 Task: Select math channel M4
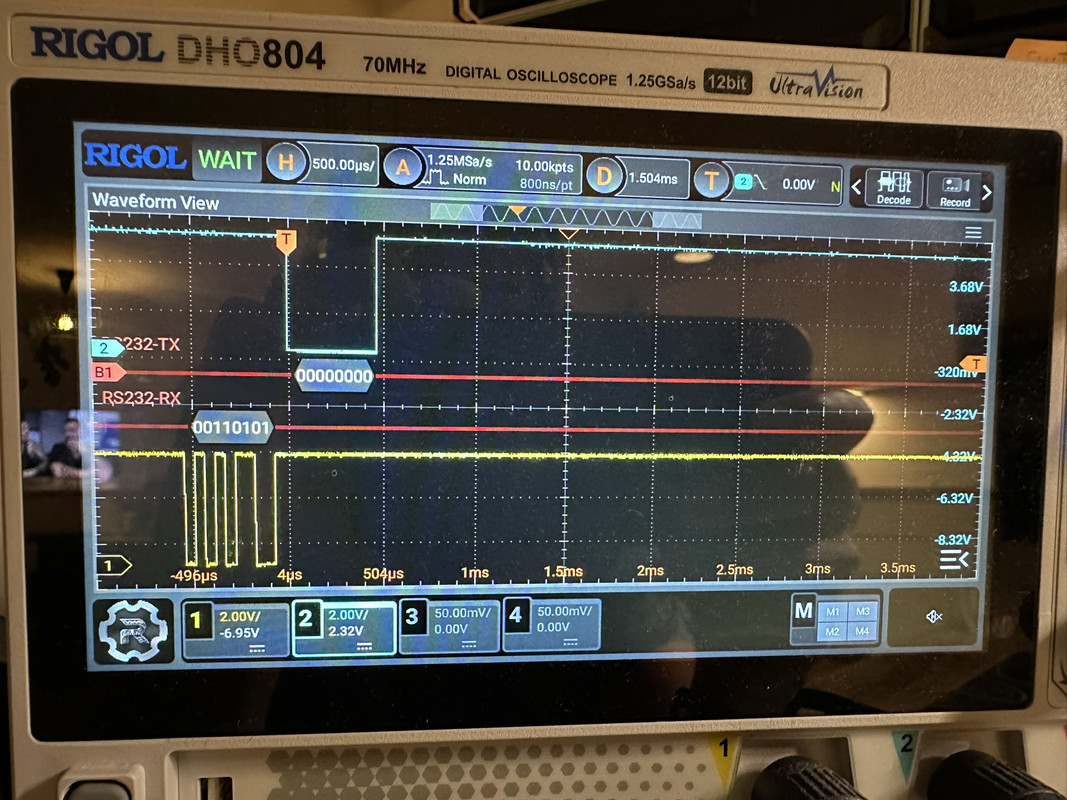[x=862, y=632]
